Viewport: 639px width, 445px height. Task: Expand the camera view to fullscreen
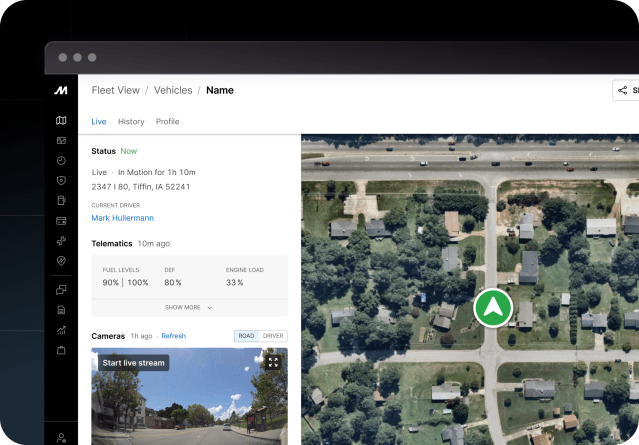272,362
